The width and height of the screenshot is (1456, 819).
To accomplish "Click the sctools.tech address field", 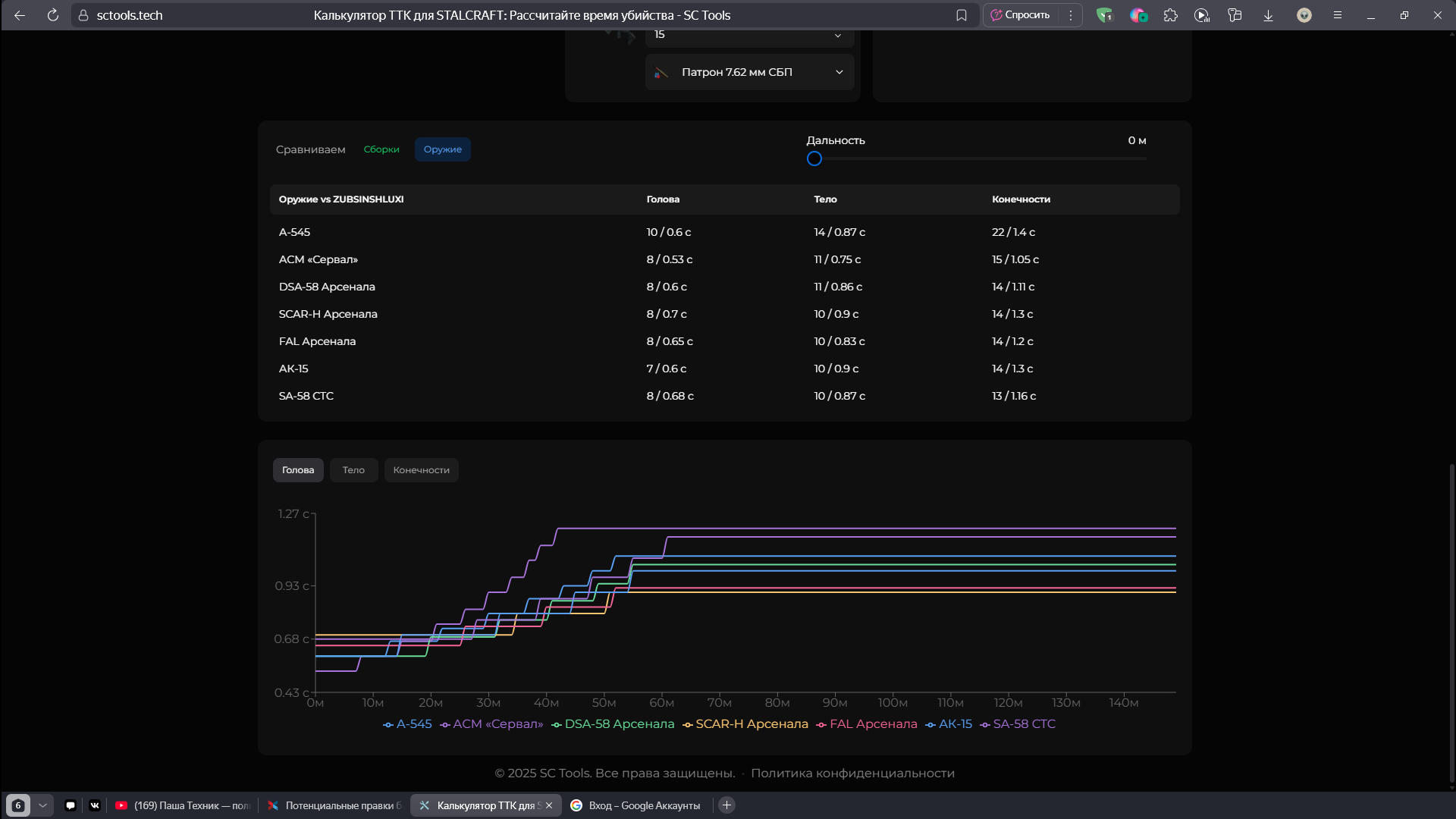I will click(130, 15).
